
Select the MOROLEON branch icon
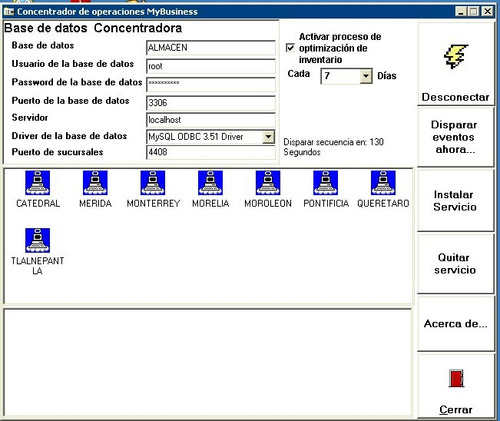tap(268, 183)
